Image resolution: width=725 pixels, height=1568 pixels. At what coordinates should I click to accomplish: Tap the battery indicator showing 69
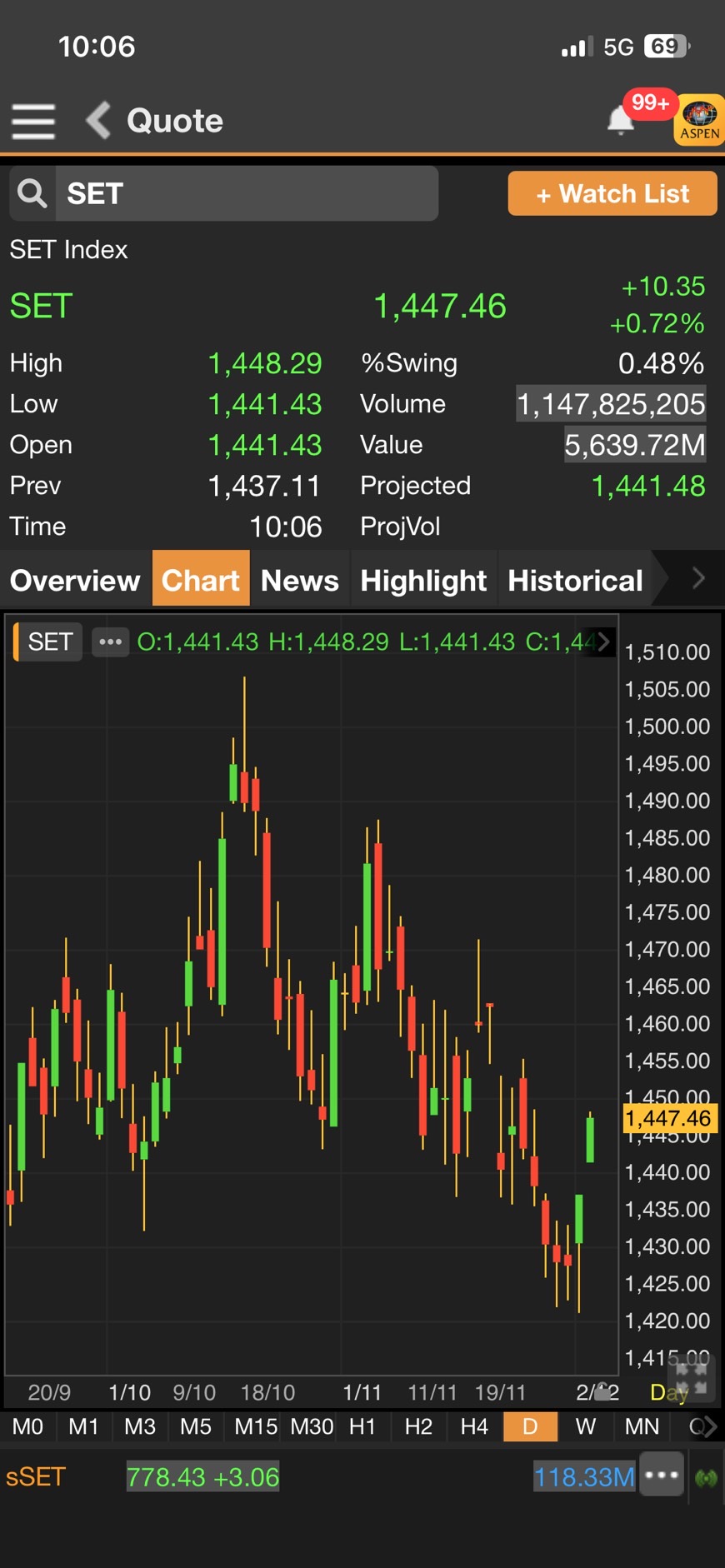(x=667, y=46)
